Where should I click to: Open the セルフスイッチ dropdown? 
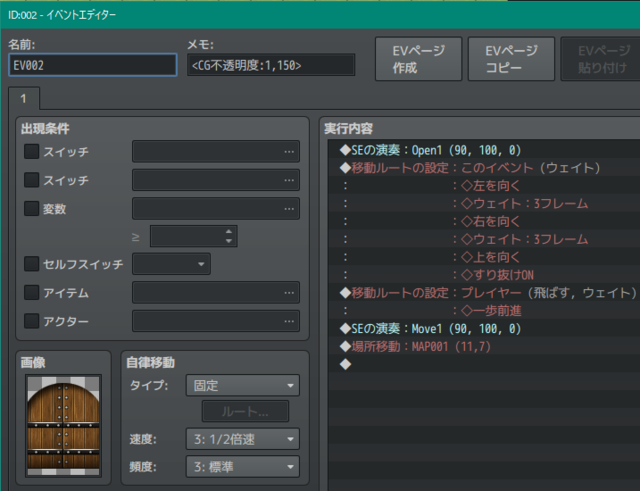pyautogui.click(x=171, y=264)
